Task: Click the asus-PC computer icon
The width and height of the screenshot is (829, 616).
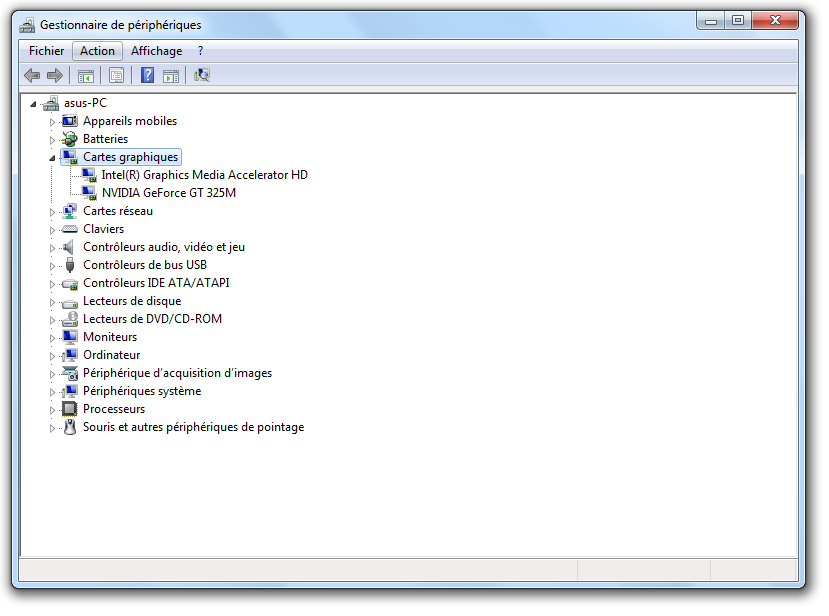Action: (51, 103)
